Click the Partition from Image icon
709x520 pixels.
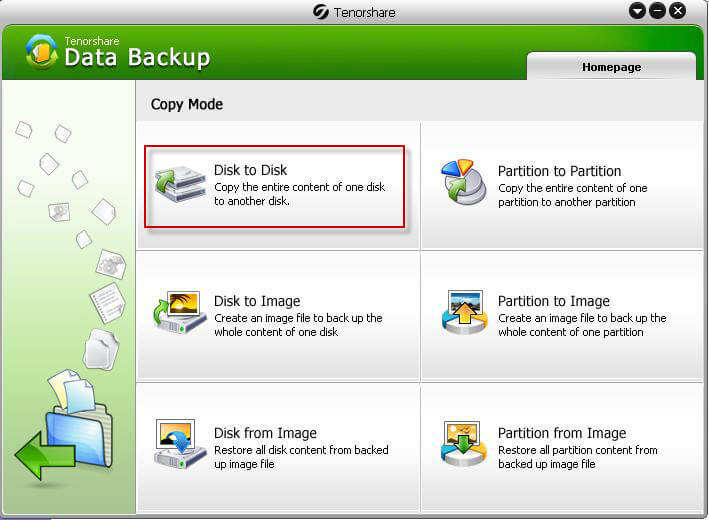click(x=464, y=444)
